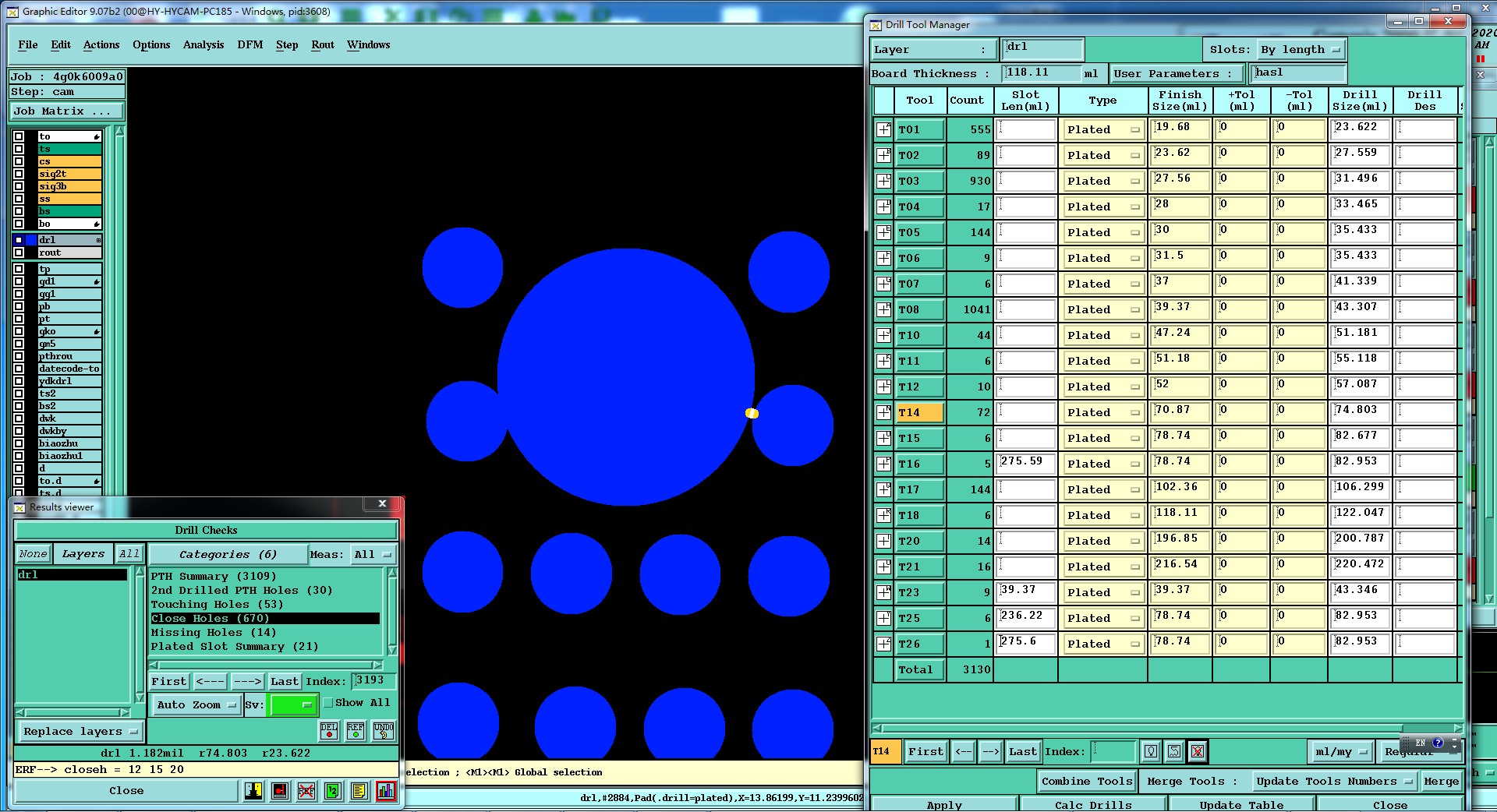Toggle the checkbox for layer 'to'
The height and width of the screenshot is (812, 1497).
point(19,136)
